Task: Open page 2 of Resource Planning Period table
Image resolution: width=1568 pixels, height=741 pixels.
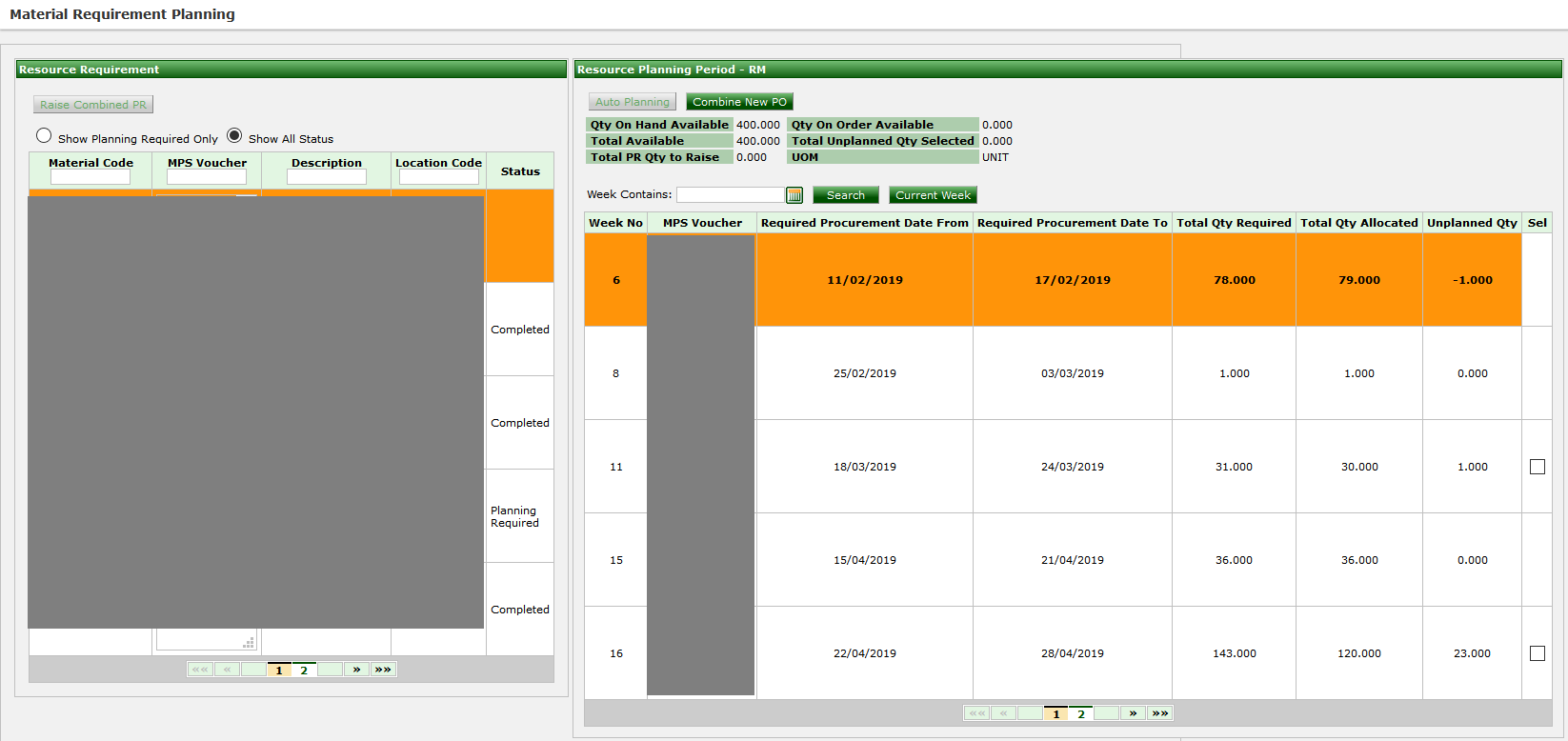Action: click(x=1081, y=713)
